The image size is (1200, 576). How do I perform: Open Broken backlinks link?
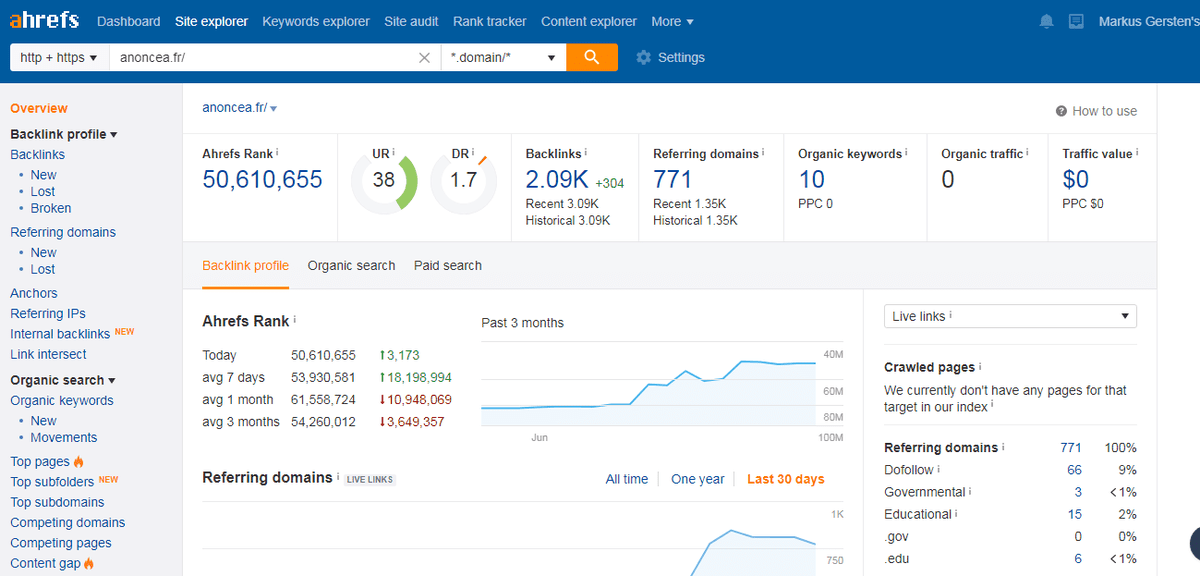51,208
